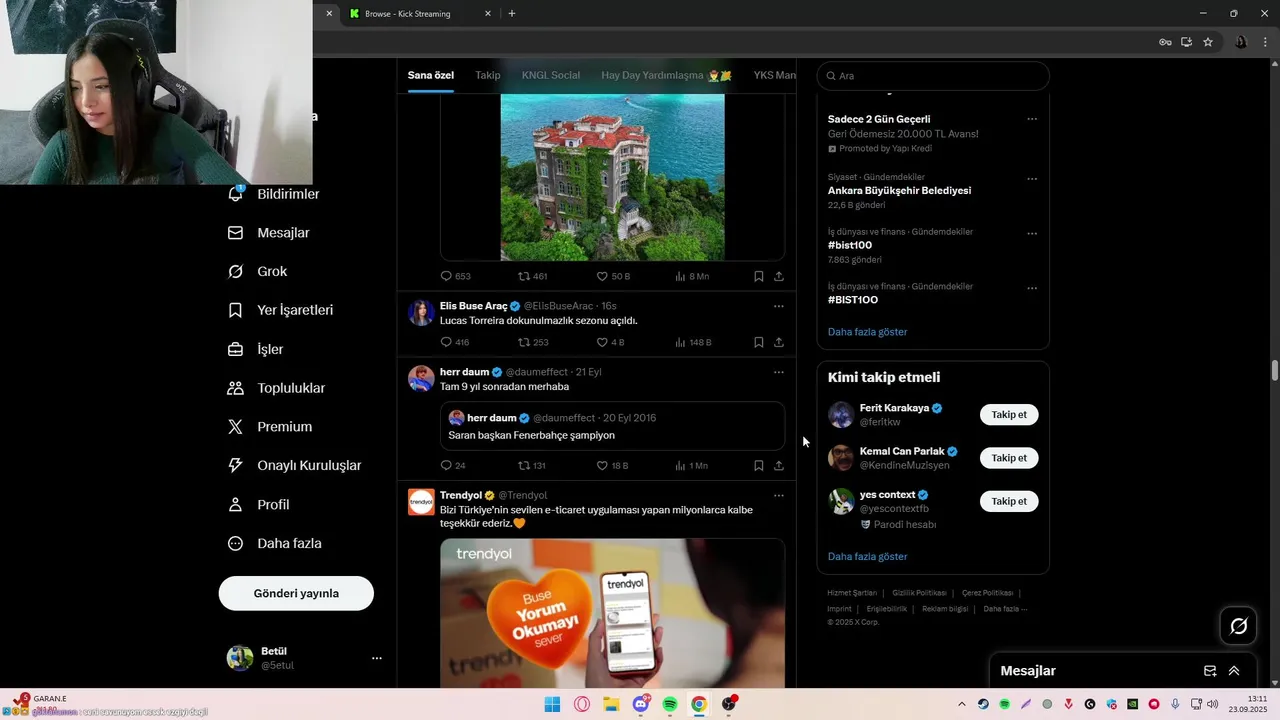Bookmark the herr daum post

pos(759,465)
